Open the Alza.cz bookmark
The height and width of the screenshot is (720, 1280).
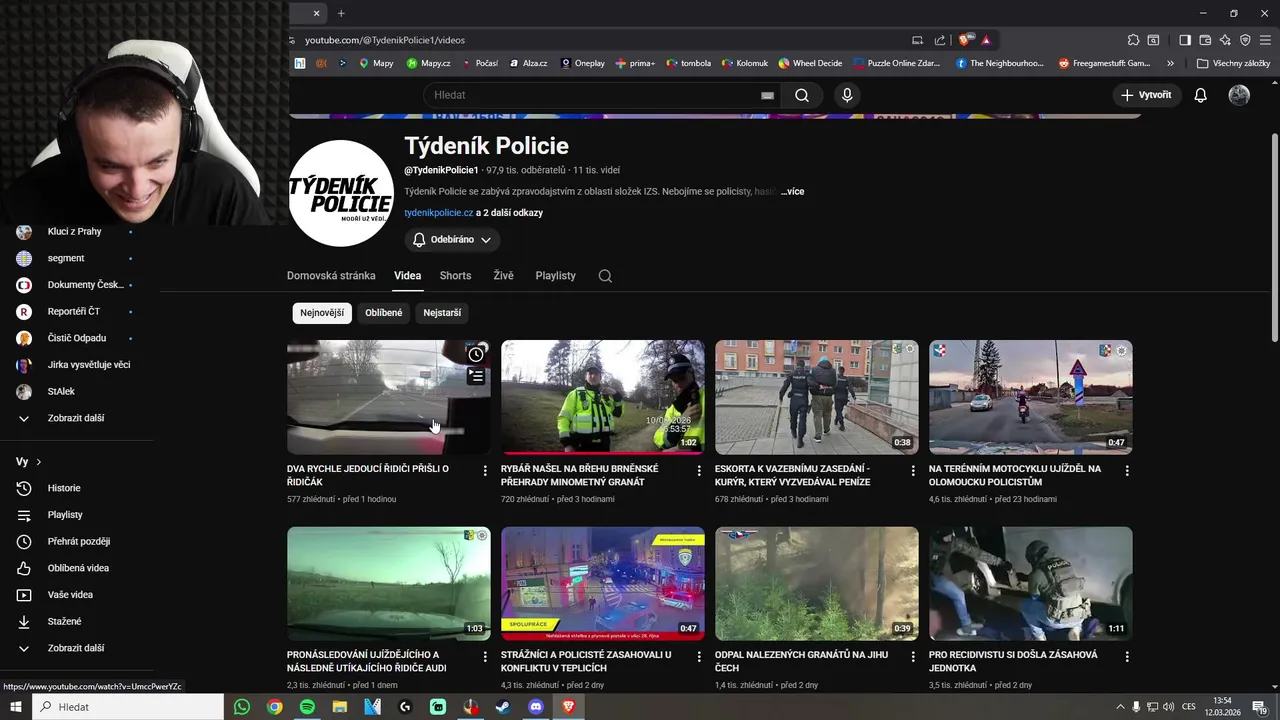click(x=528, y=63)
